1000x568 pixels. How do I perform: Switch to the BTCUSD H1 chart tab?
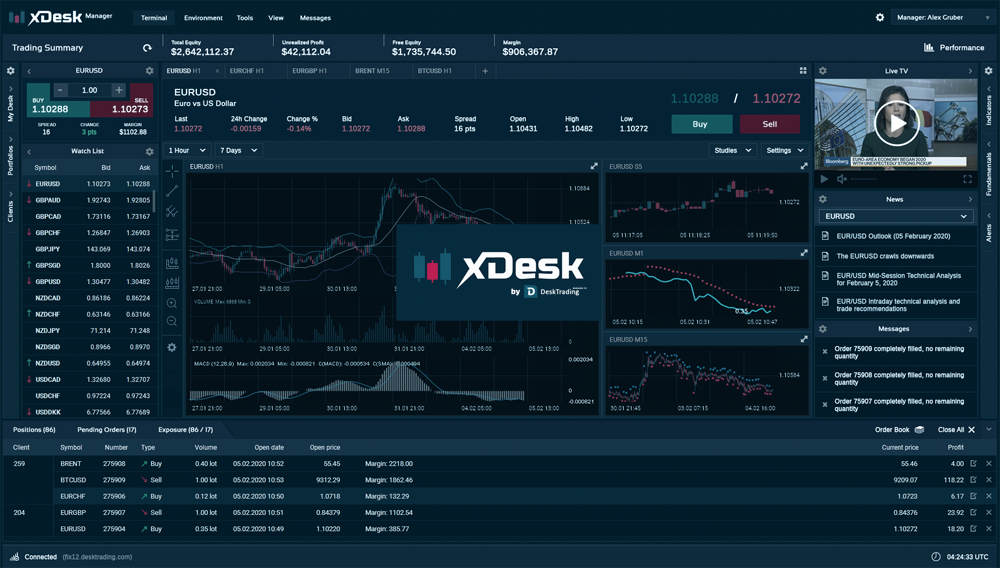tap(434, 71)
